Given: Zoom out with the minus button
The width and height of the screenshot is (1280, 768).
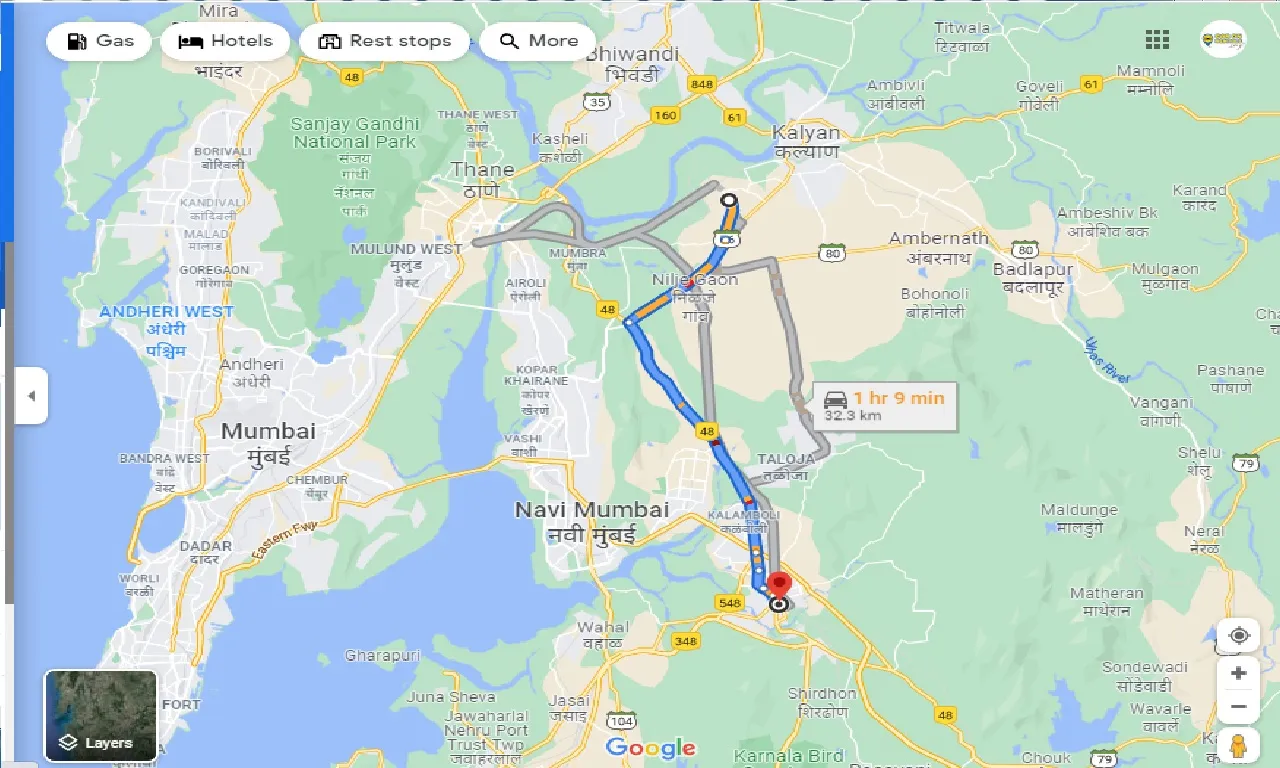Looking at the screenshot, I should tap(1238, 708).
